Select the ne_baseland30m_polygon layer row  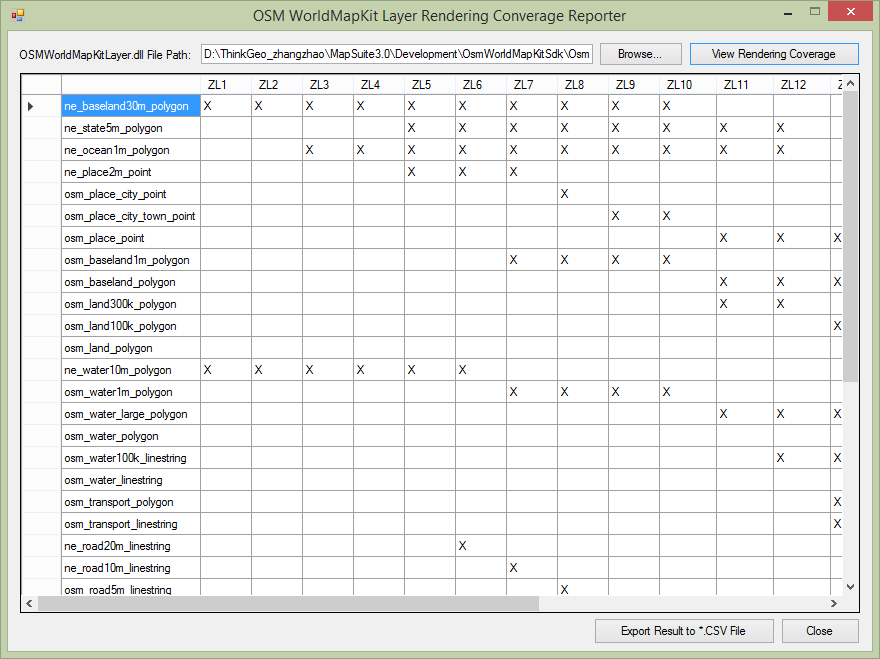pos(130,105)
